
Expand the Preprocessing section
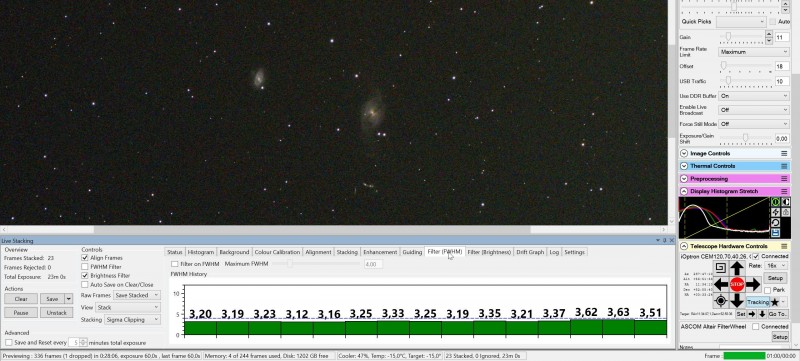684,179
